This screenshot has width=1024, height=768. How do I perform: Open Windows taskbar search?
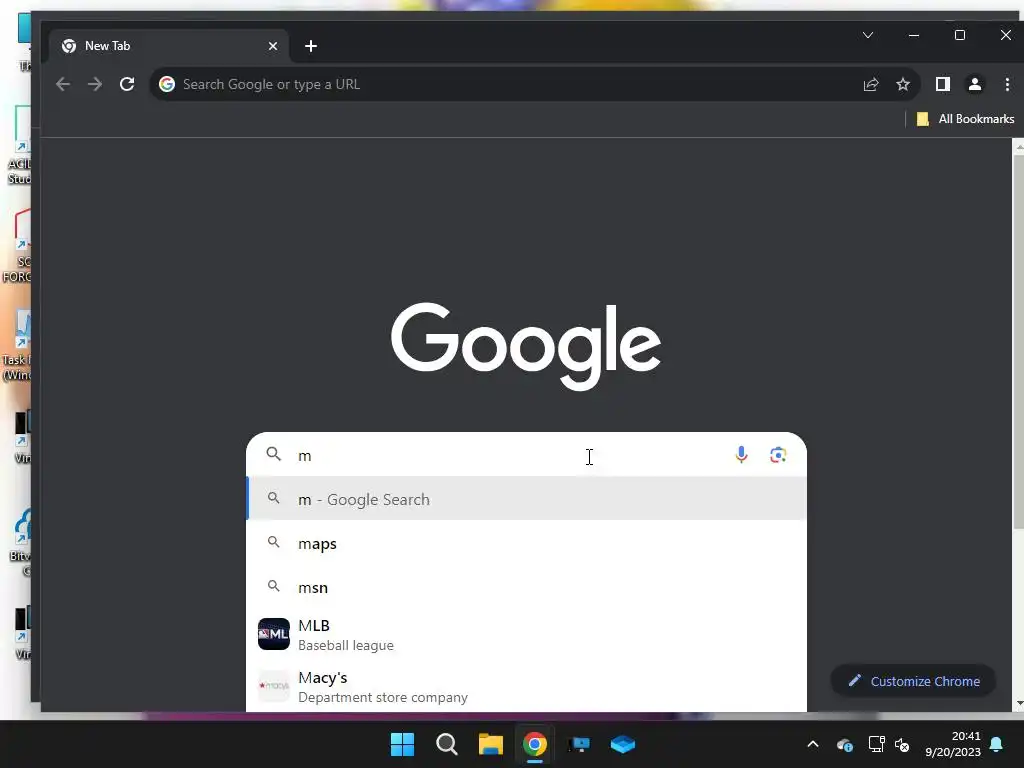(x=447, y=744)
